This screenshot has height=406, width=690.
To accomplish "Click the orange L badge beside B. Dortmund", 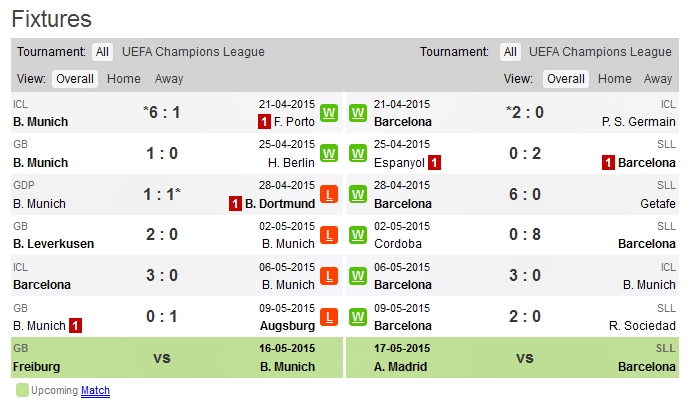I will (x=329, y=195).
